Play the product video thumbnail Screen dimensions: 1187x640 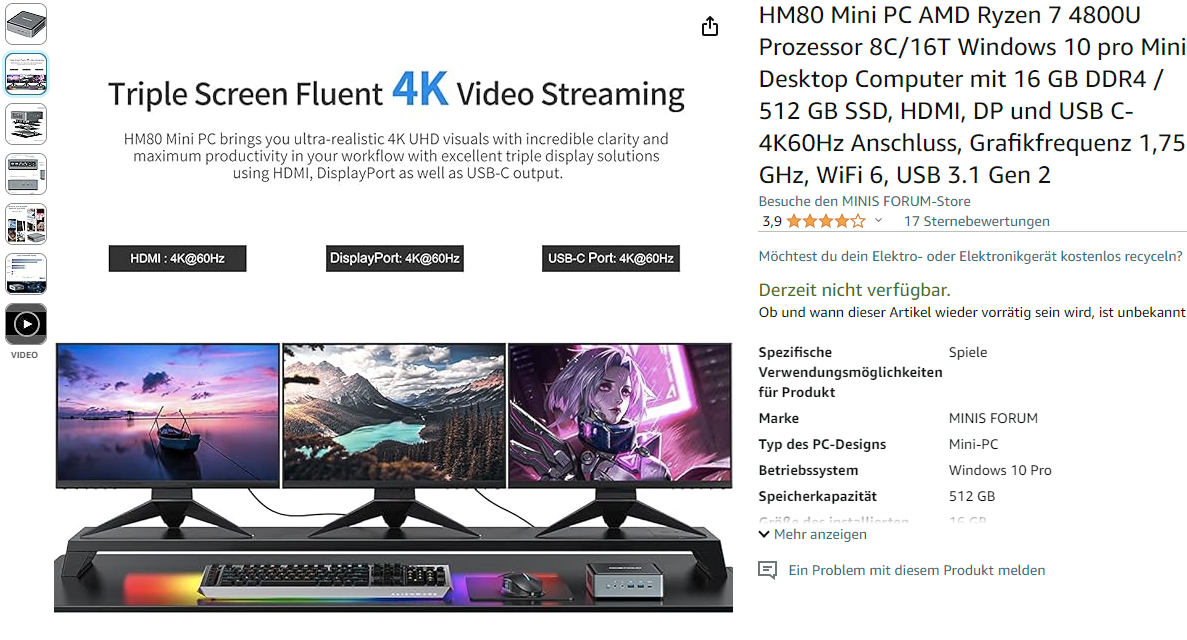click(26, 324)
